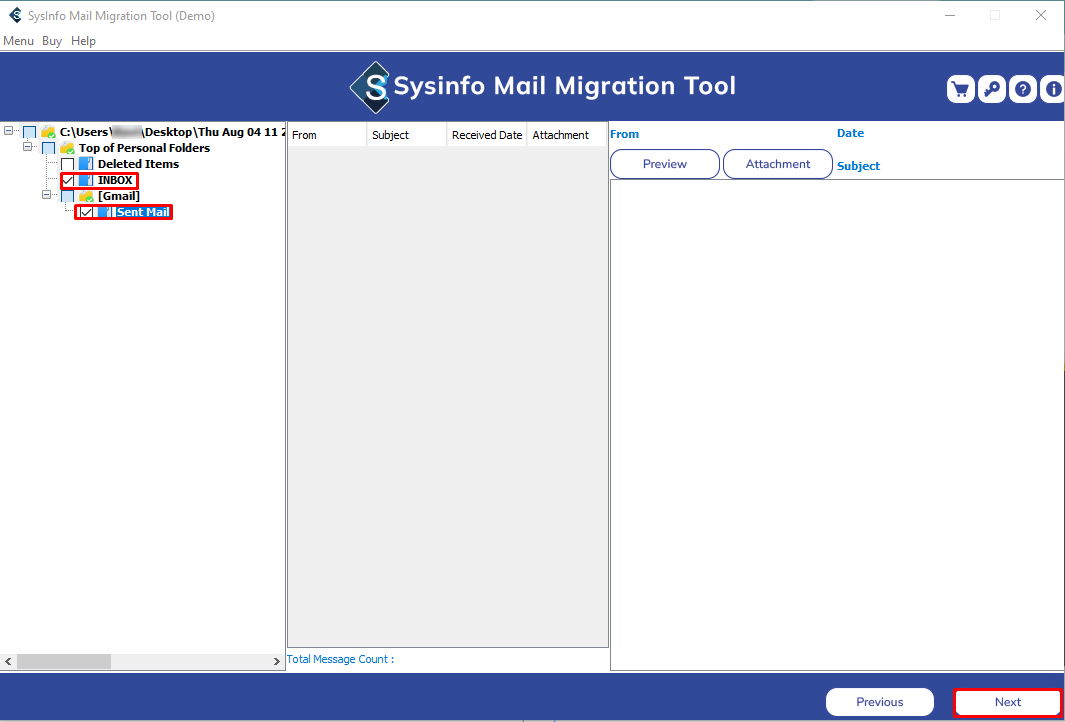1065x722 pixels.
Task: Open the Help menu
Action: pyautogui.click(x=84, y=41)
